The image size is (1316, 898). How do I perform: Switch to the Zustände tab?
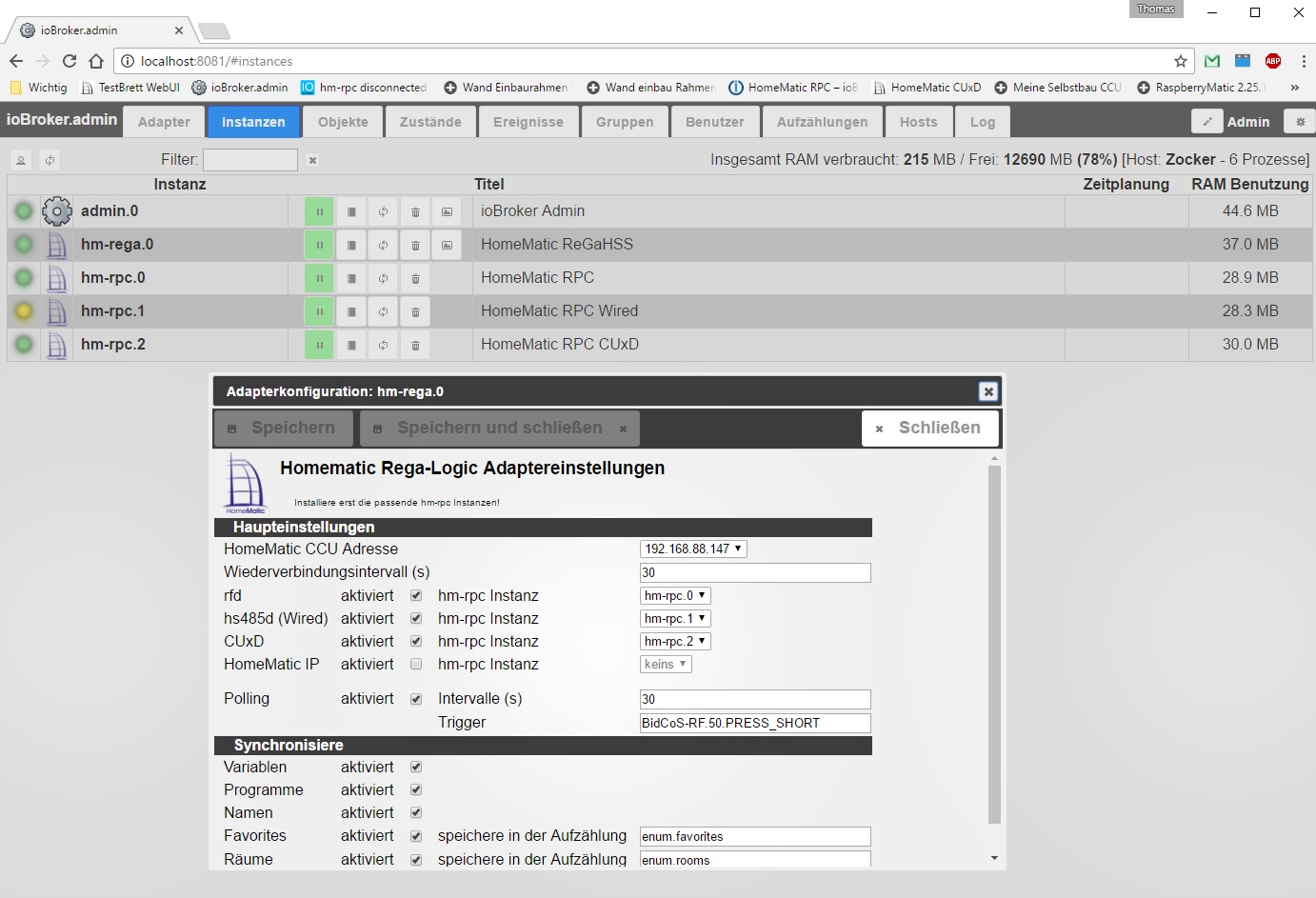point(430,122)
